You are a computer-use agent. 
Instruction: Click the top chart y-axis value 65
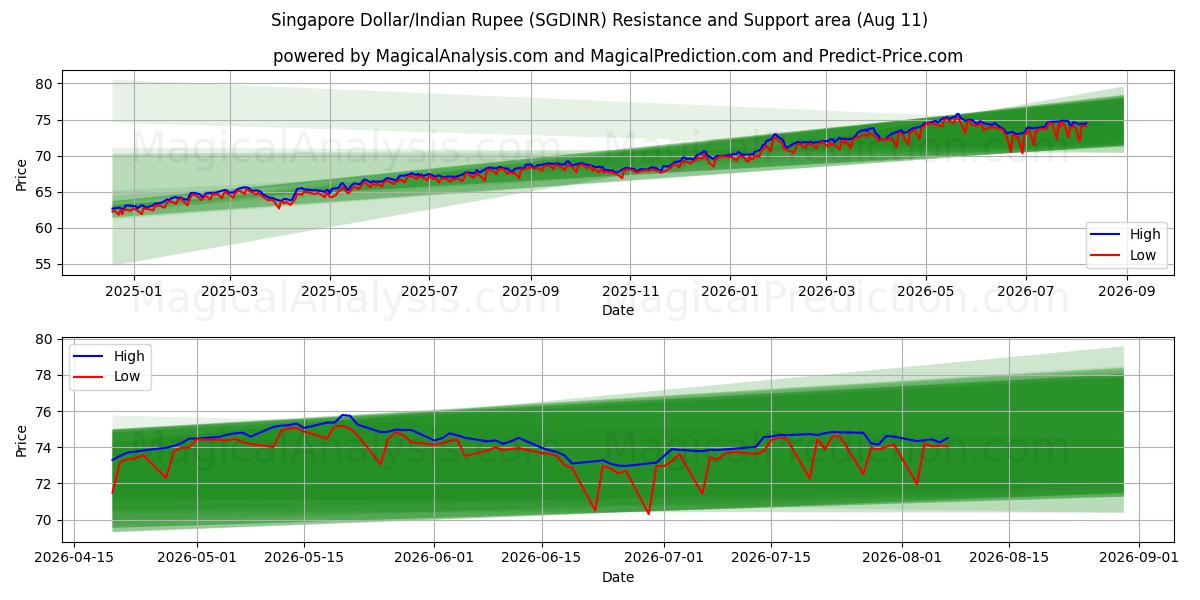pyautogui.click(x=44, y=192)
